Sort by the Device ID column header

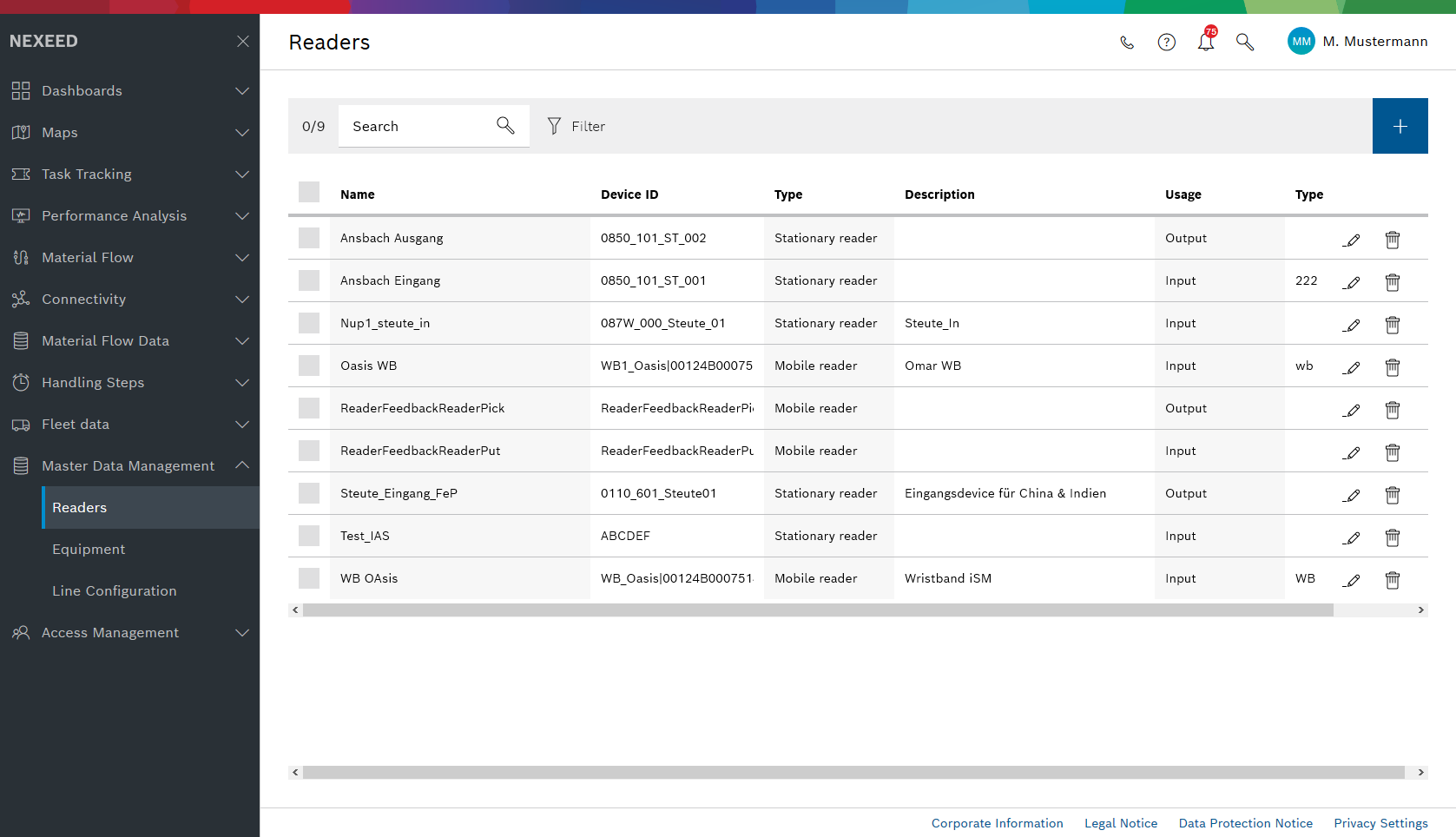pyautogui.click(x=629, y=194)
